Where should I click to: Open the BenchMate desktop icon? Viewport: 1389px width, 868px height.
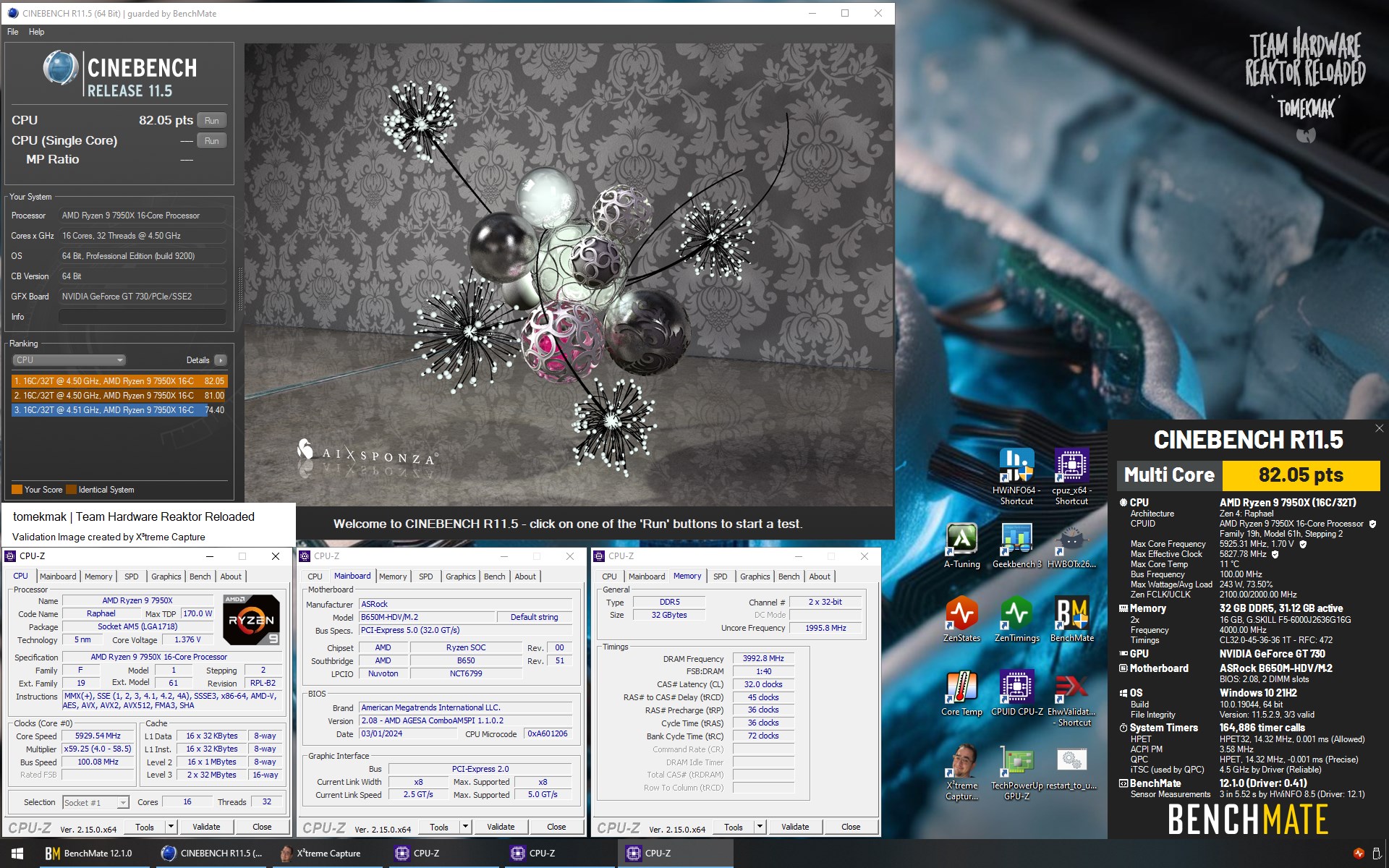point(1071,620)
